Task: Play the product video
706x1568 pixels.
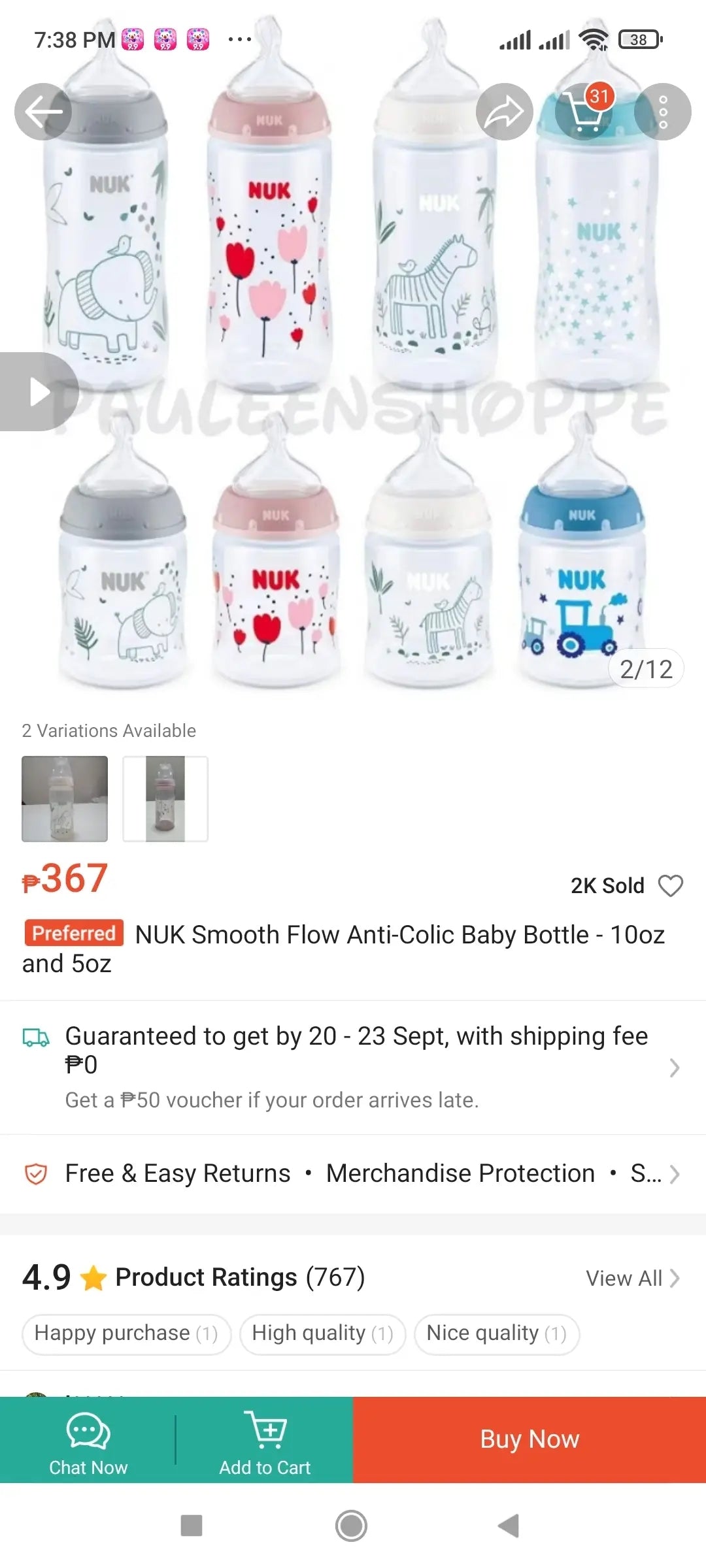Action: [39, 392]
